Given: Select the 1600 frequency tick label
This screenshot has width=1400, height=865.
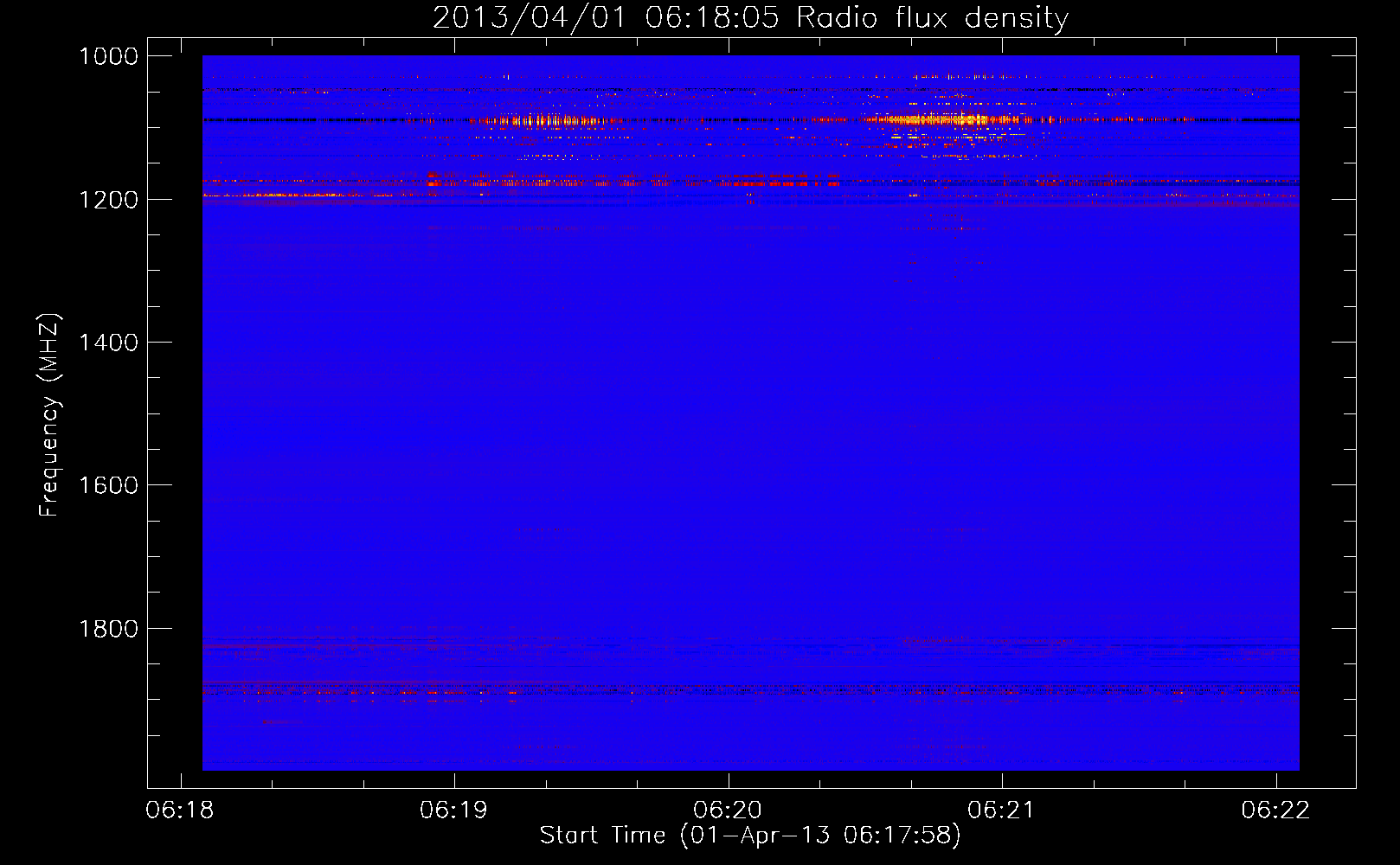Looking at the screenshot, I should tap(108, 485).
